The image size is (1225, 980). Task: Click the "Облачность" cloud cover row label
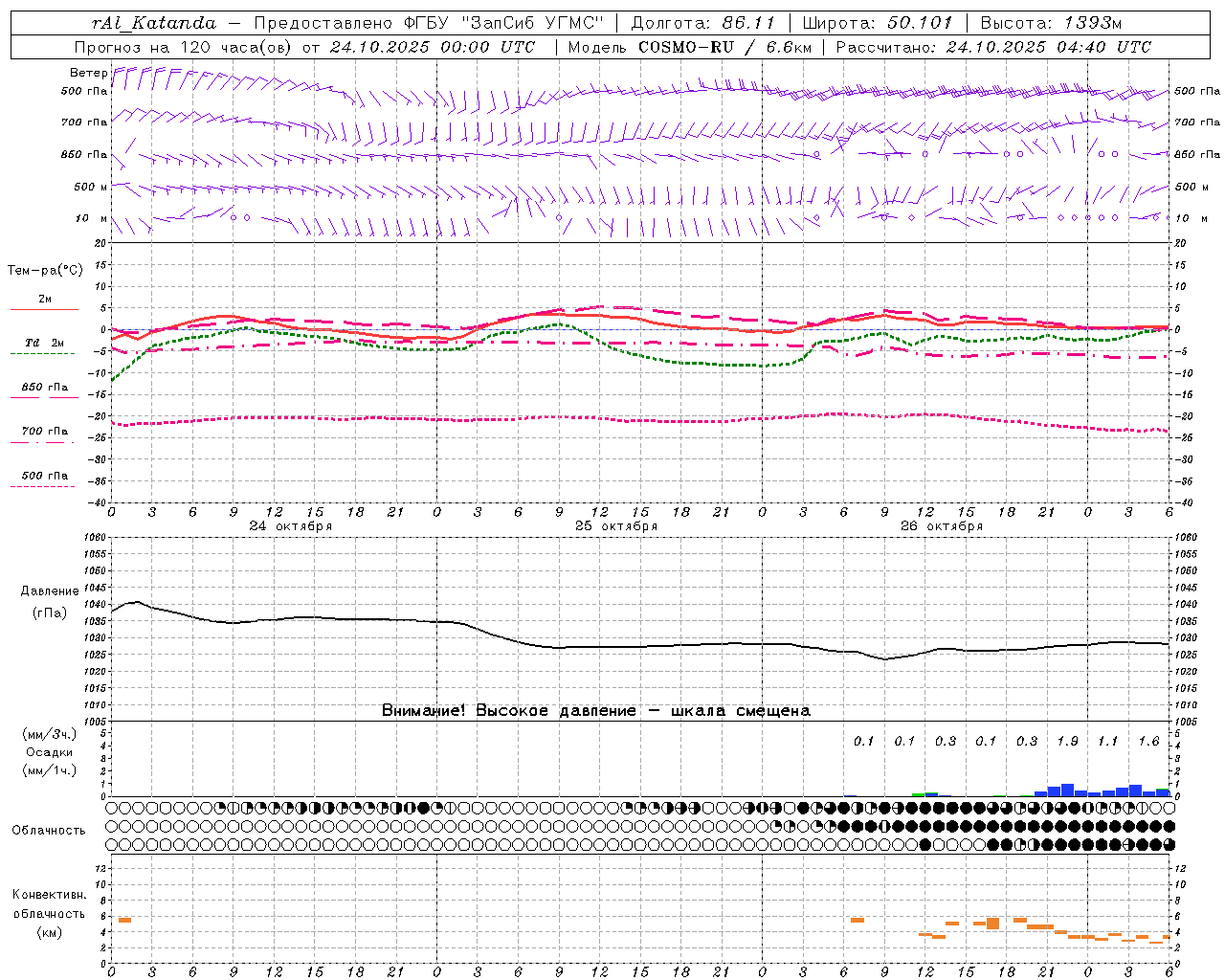click(x=49, y=831)
